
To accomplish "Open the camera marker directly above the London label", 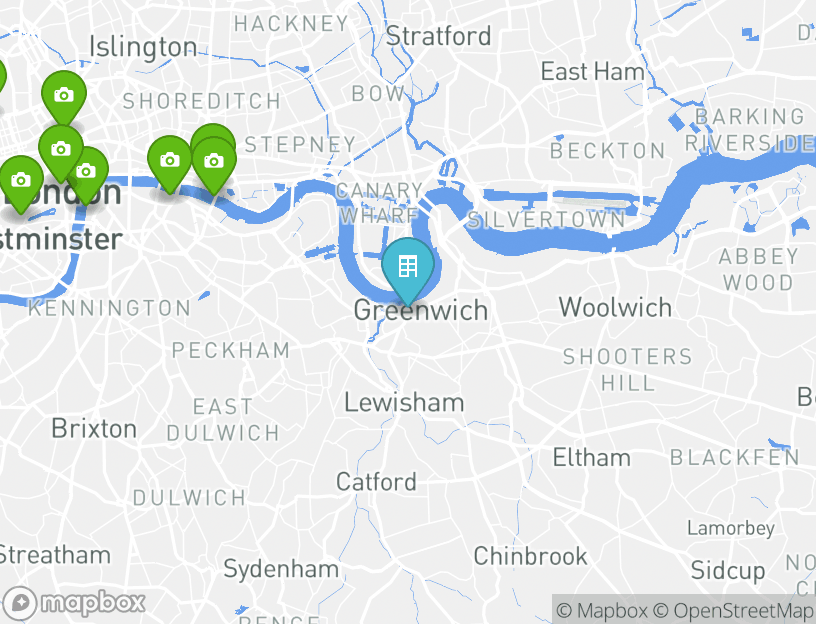I will click(61, 153).
